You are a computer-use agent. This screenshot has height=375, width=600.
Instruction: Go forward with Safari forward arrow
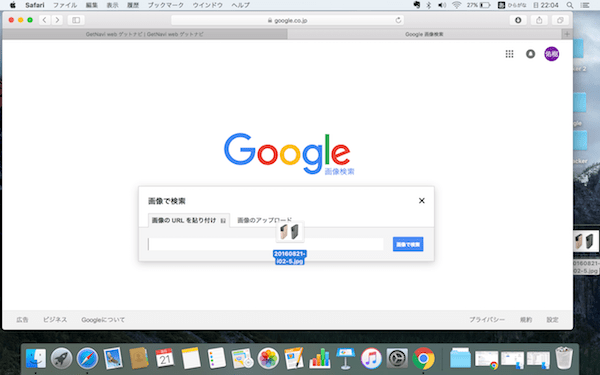[57, 20]
